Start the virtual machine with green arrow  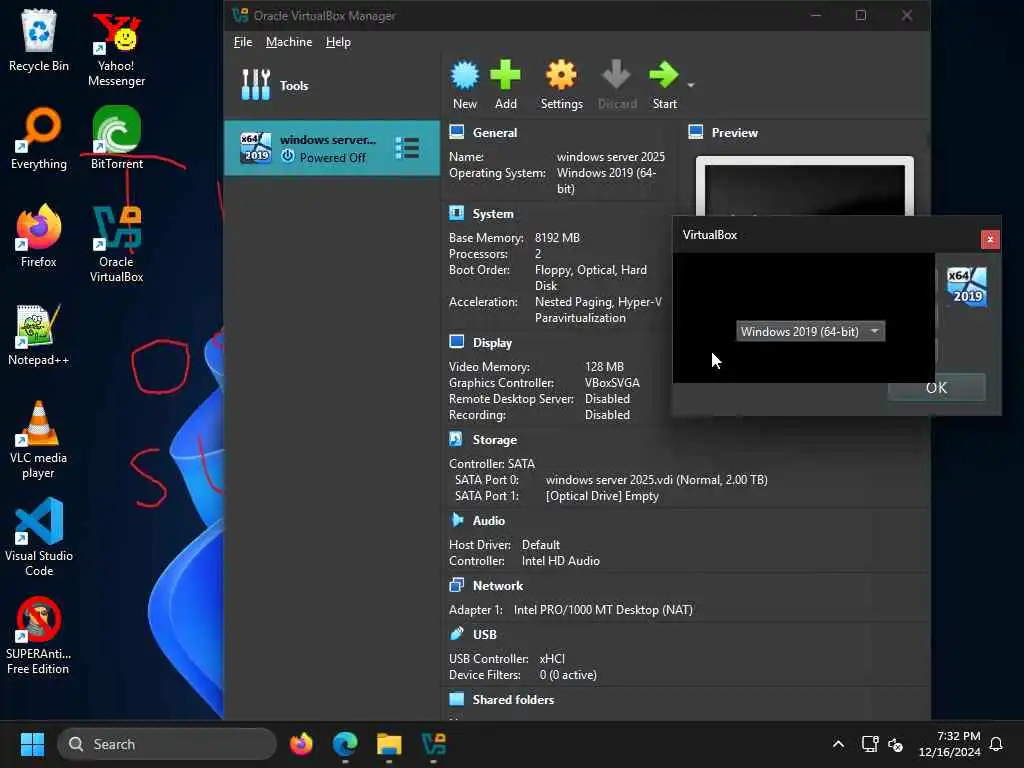point(664,75)
